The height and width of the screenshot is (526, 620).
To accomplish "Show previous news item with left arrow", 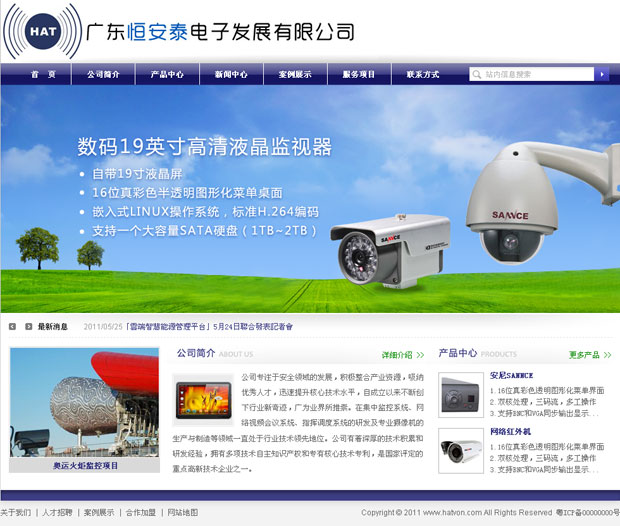I will tap(13, 326).
